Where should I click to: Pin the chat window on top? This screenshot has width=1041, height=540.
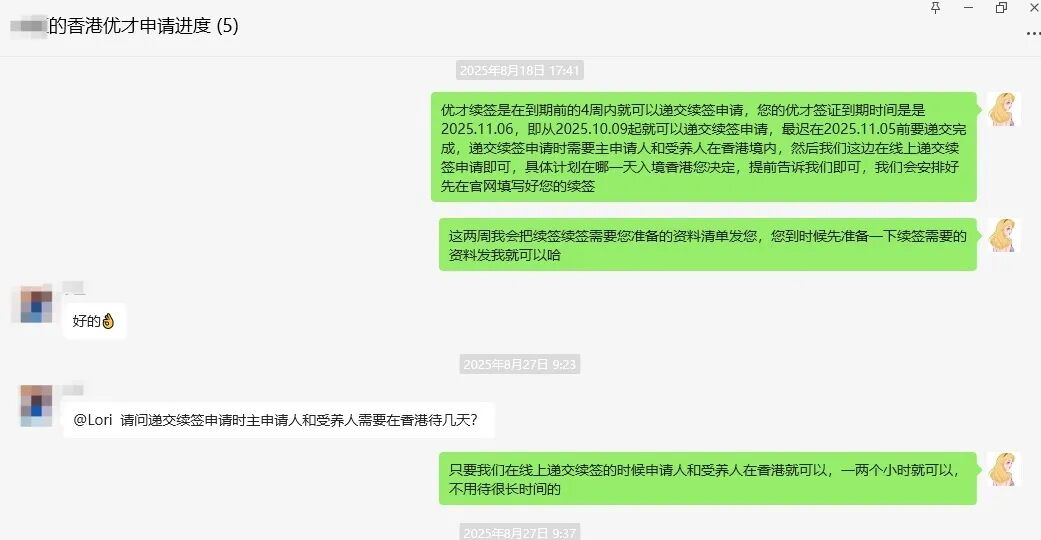[935, 7]
